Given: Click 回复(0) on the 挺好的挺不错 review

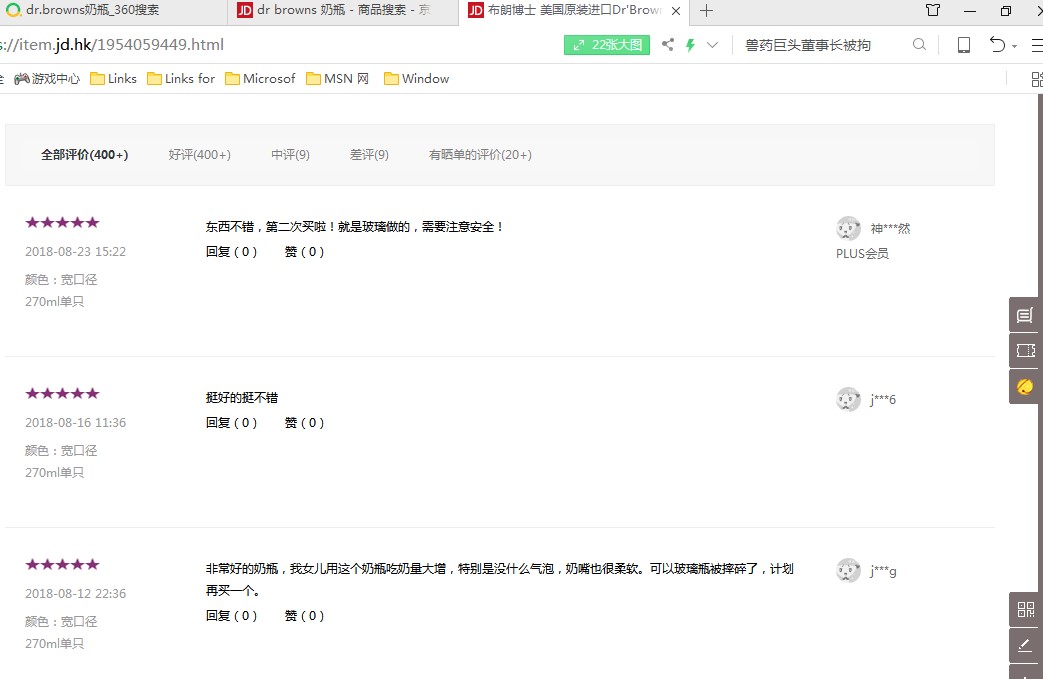Looking at the screenshot, I should pos(231,423).
